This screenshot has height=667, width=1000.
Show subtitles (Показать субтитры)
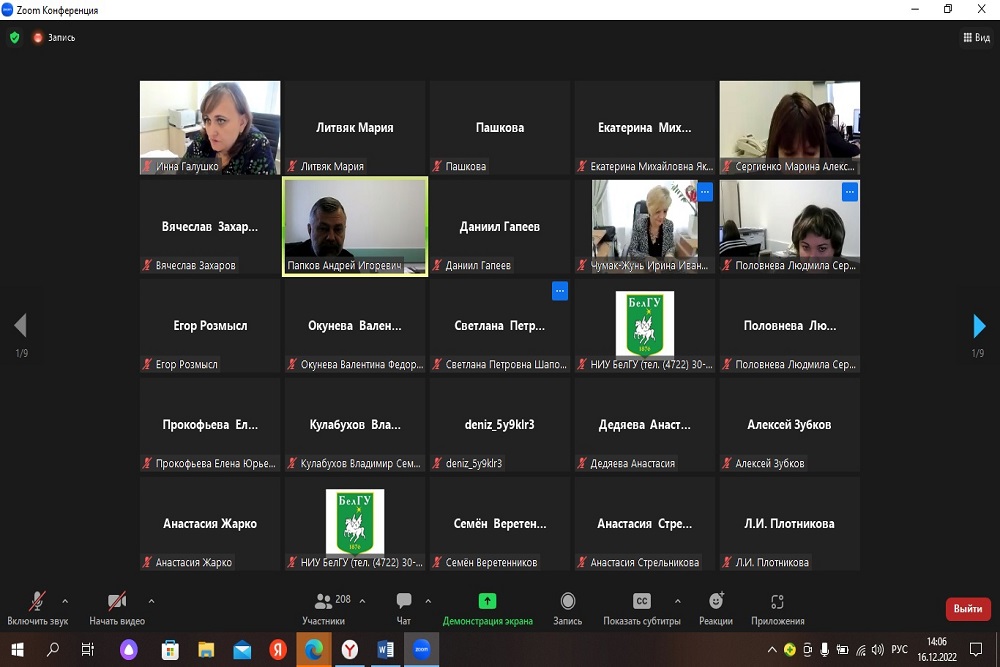tap(642, 607)
